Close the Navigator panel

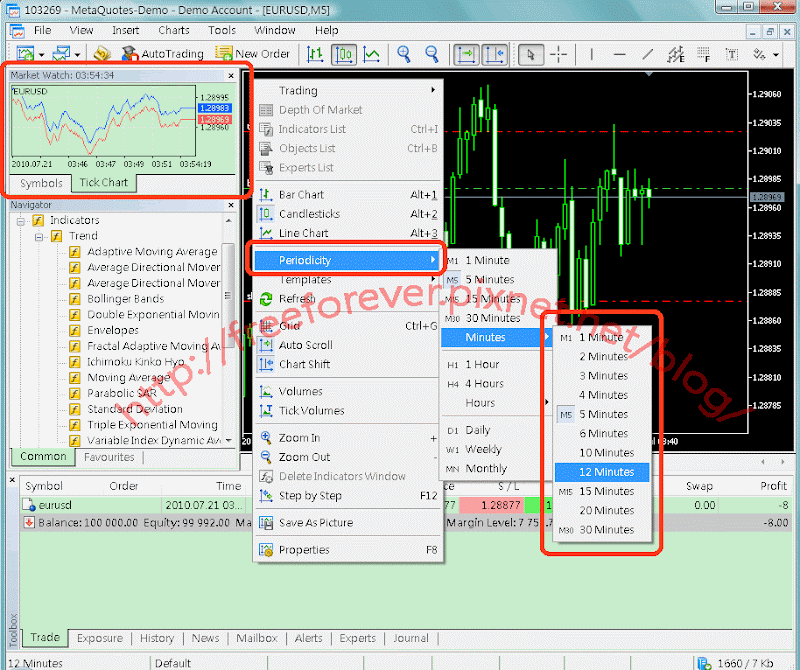tap(231, 205)
